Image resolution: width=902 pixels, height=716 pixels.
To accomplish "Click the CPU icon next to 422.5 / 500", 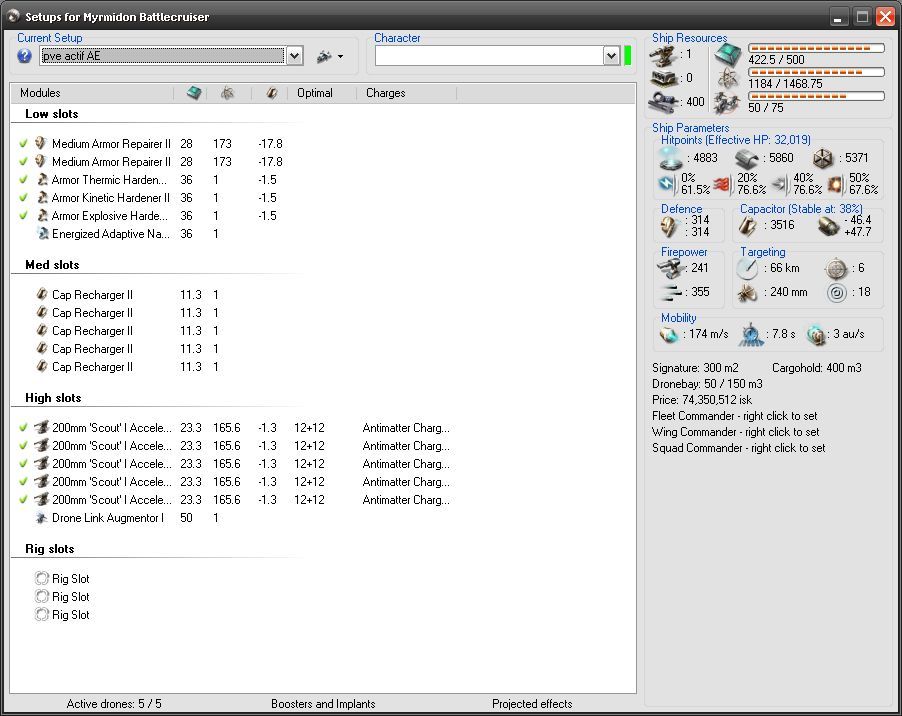I will click(x=728, y=55).
